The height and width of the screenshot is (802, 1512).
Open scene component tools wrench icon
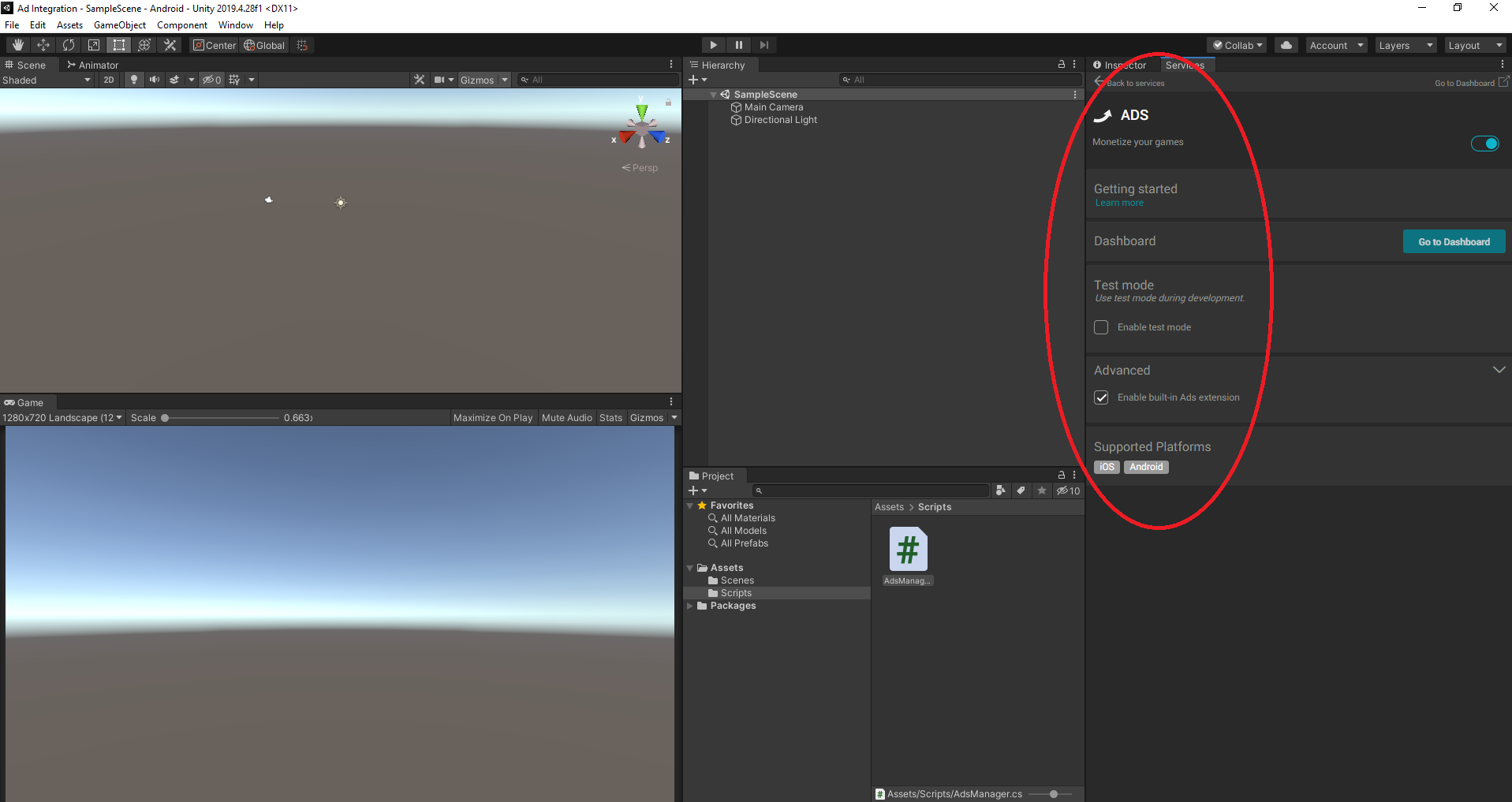[x=419, y=80]
